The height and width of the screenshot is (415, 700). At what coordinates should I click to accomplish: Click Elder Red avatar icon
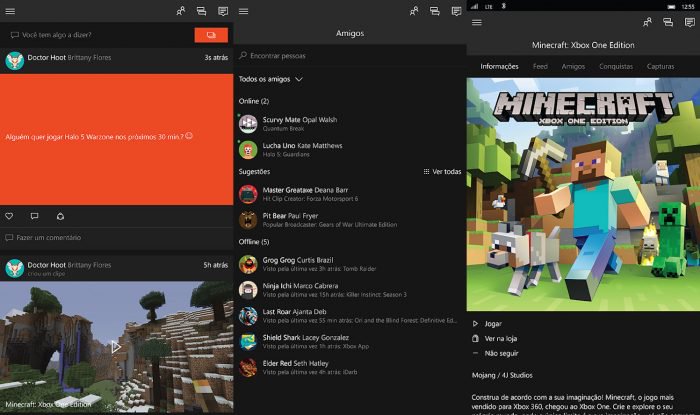point(248,368)
